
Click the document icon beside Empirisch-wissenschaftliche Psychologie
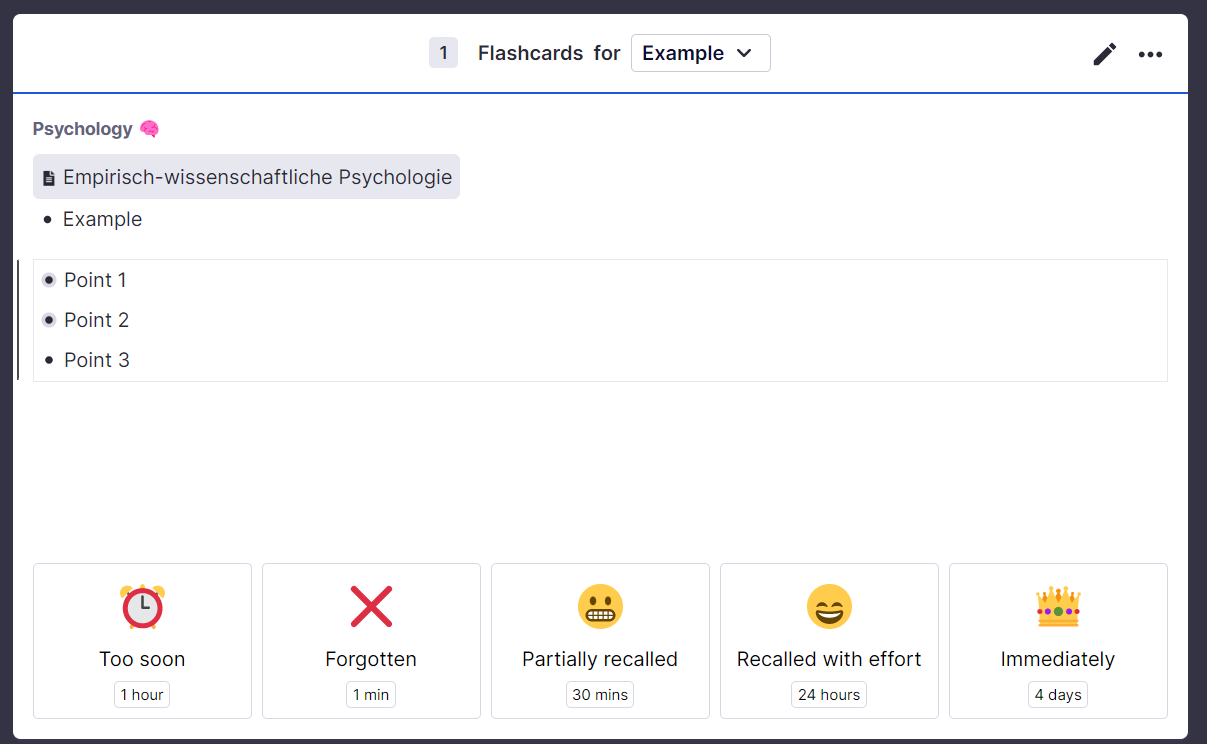click(x=49, y=178)
